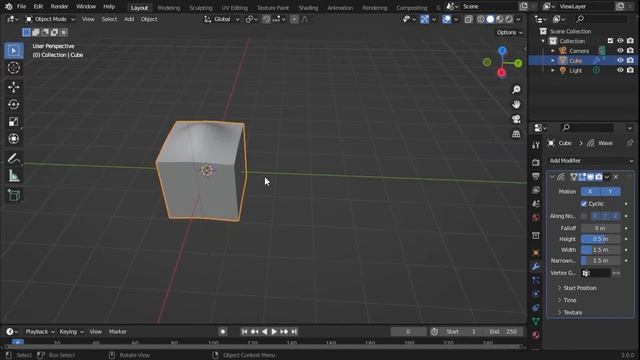Open the Global transform orientation dropdown
This screenshot has width=640, height=360.
click(x=222, y=19)
